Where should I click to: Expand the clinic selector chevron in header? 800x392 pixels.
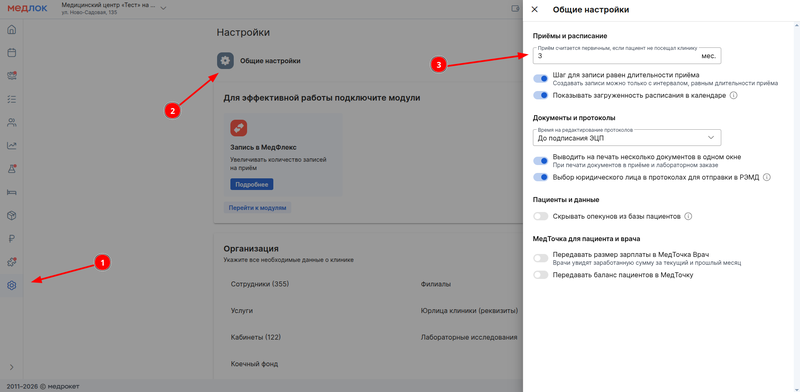pyautogui.click(x=163, y=8)
